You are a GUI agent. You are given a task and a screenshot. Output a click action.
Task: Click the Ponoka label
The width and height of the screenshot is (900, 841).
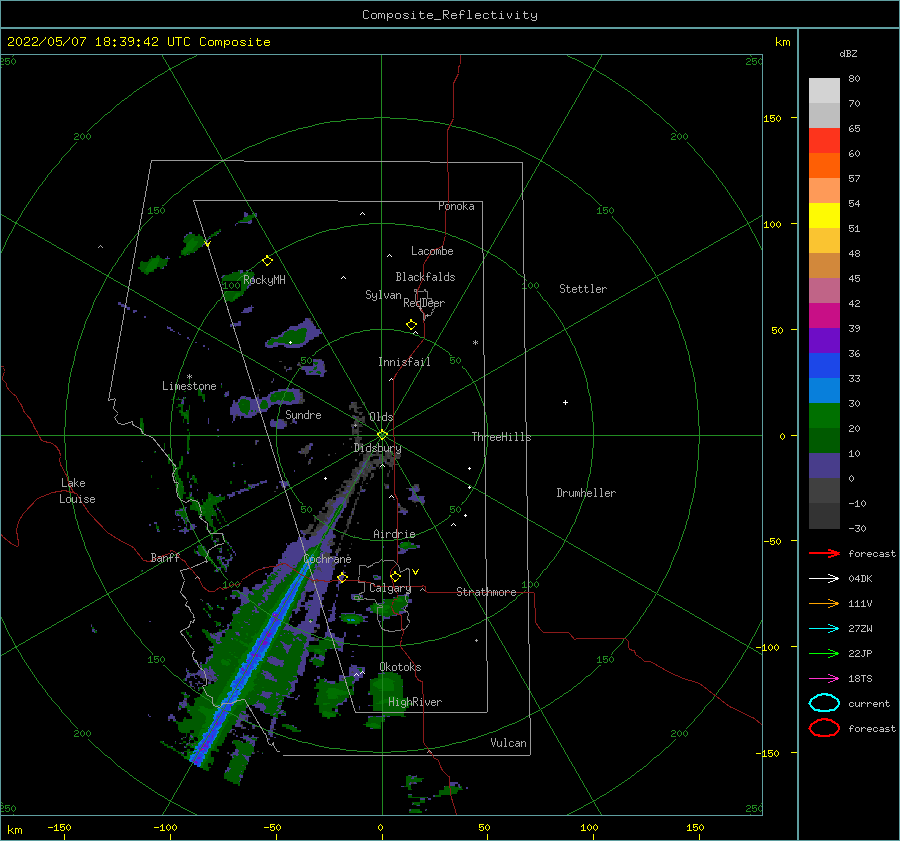(x=456, y=206)
